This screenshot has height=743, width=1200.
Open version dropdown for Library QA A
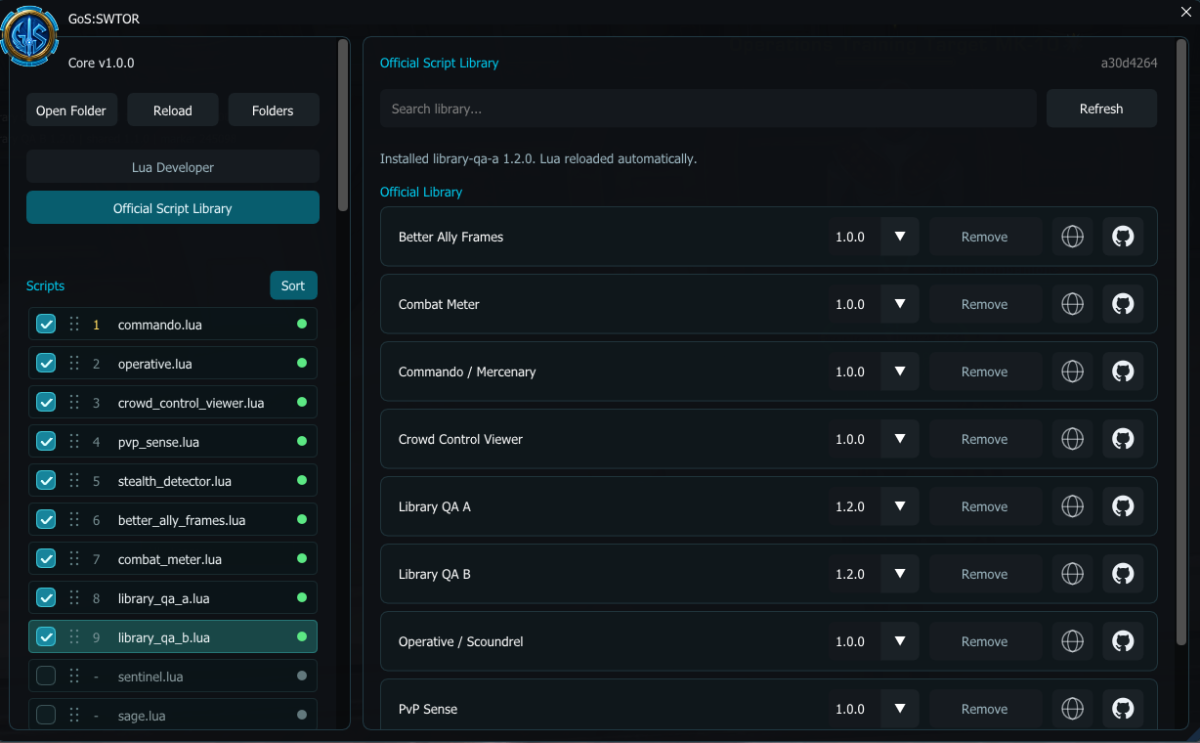(900, 507)
